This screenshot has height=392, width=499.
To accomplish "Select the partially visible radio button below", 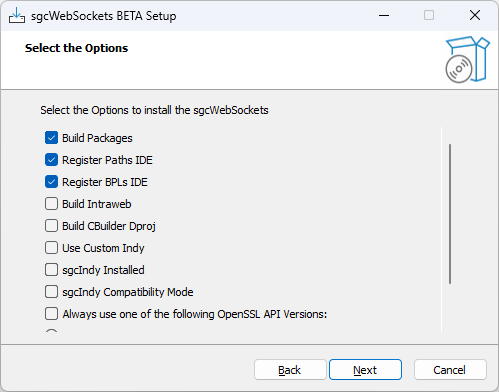I will point(51,331).
